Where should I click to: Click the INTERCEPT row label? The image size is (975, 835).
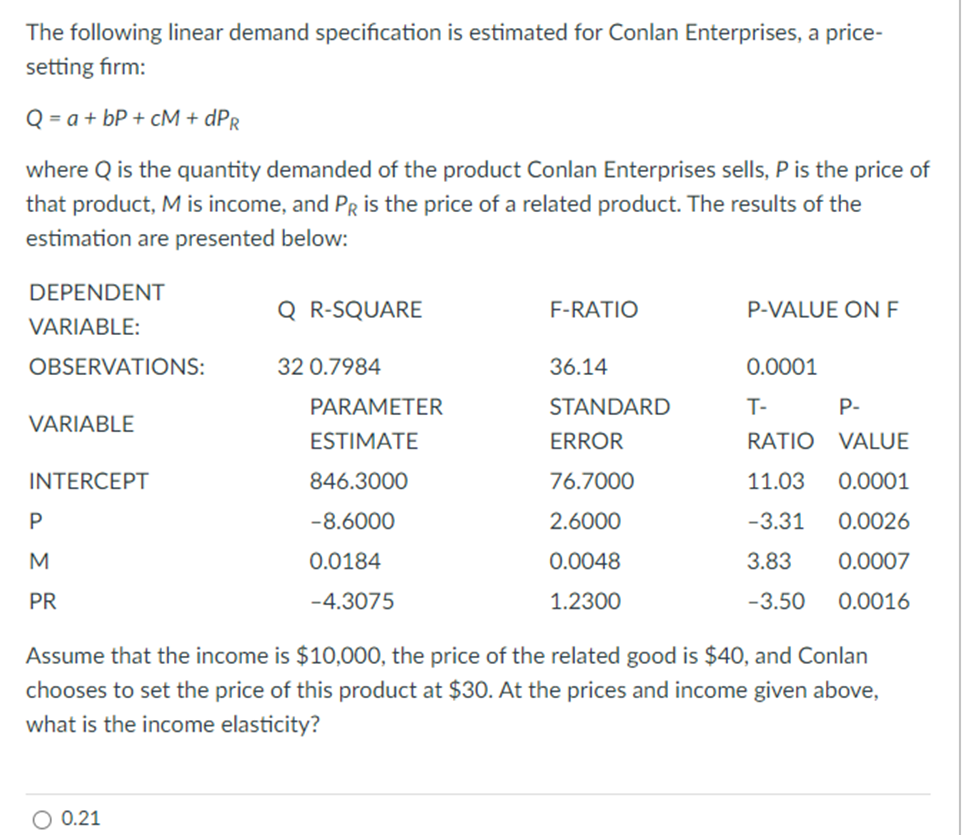[89, 481]
